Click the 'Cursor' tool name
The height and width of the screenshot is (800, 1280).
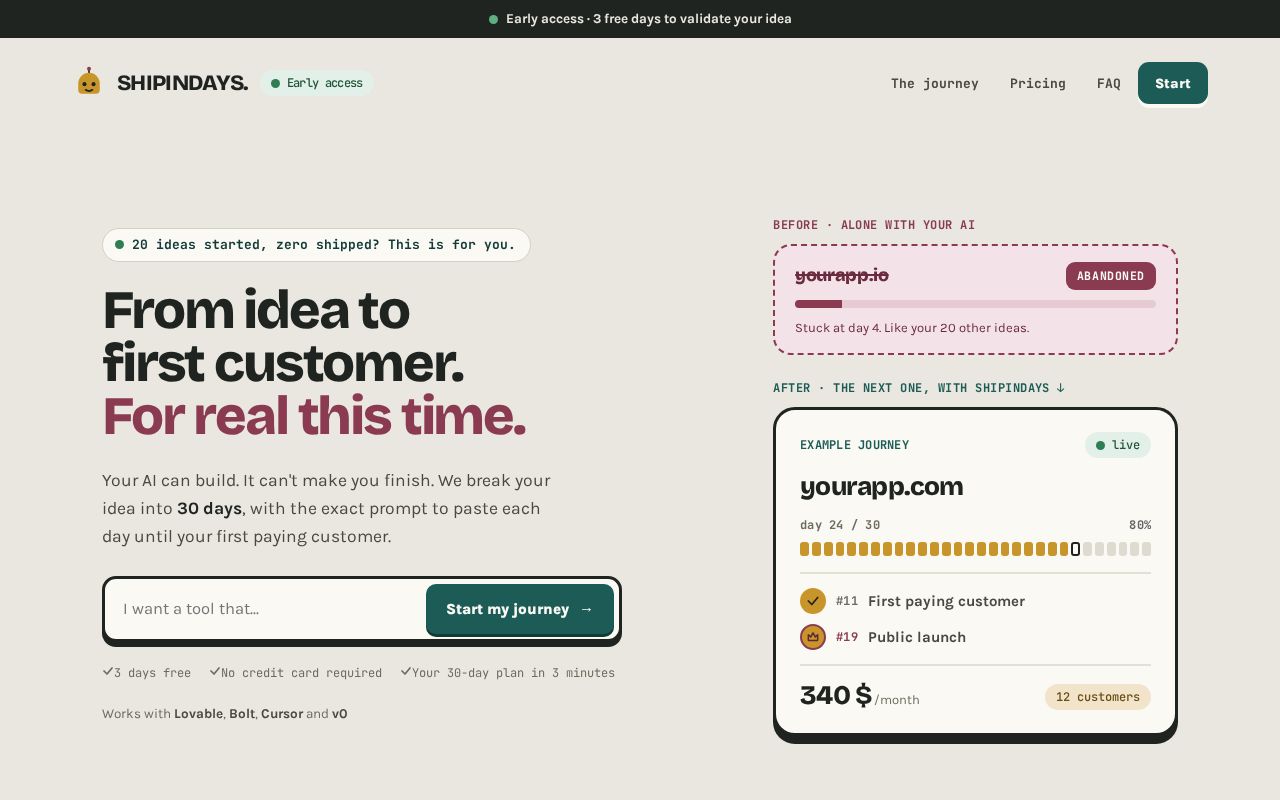tap(282, 714)
